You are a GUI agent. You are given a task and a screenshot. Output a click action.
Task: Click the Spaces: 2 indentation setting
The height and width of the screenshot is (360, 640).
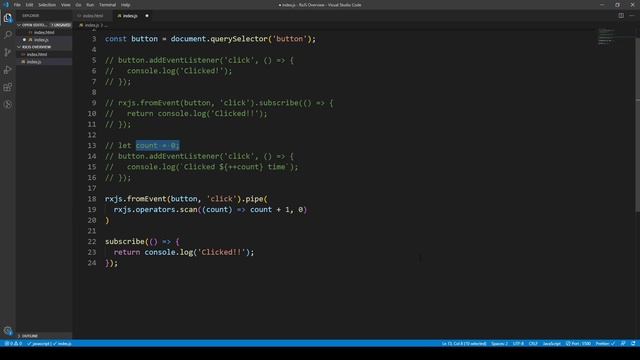500,344
